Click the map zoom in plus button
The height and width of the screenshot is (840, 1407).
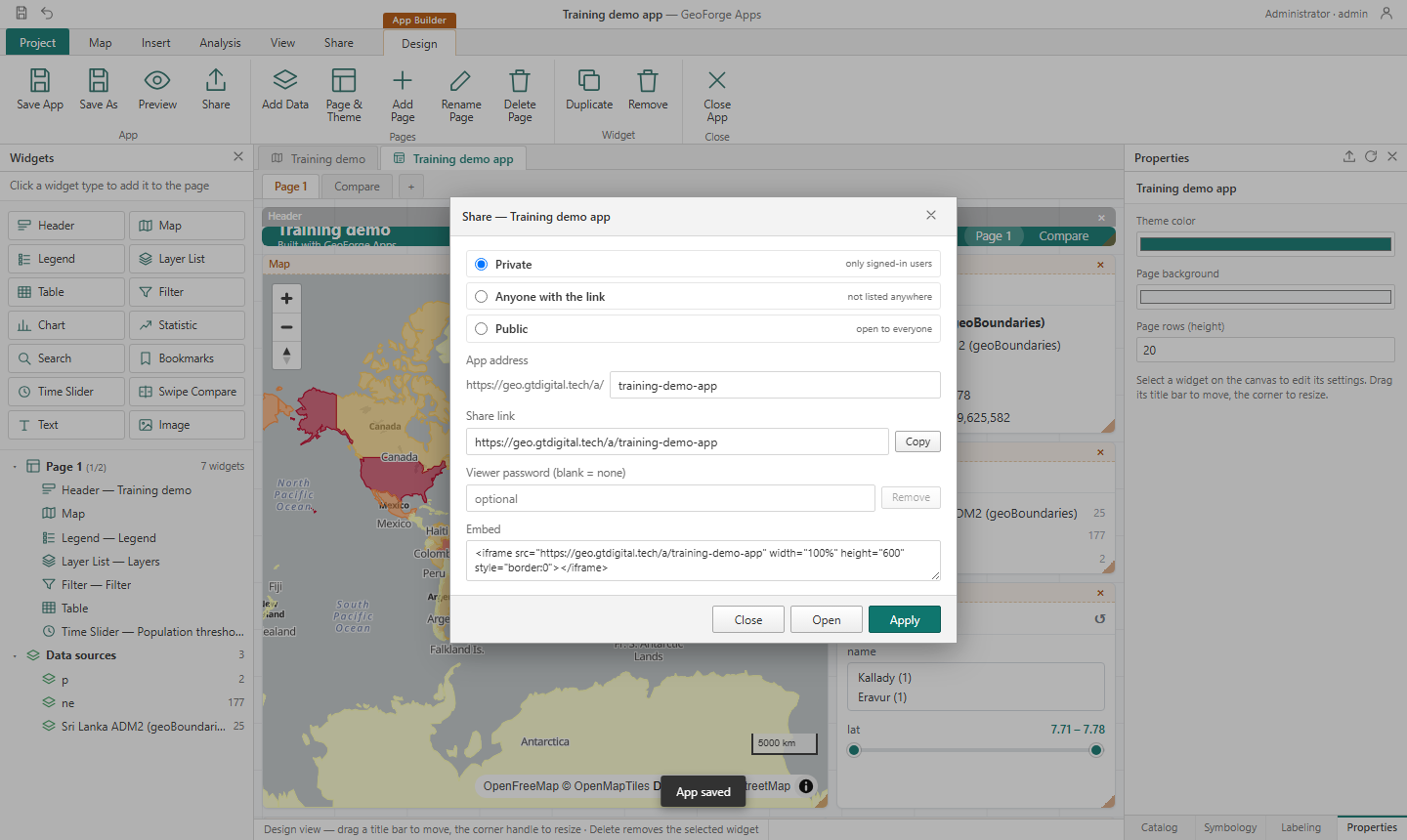click(286, 299)
